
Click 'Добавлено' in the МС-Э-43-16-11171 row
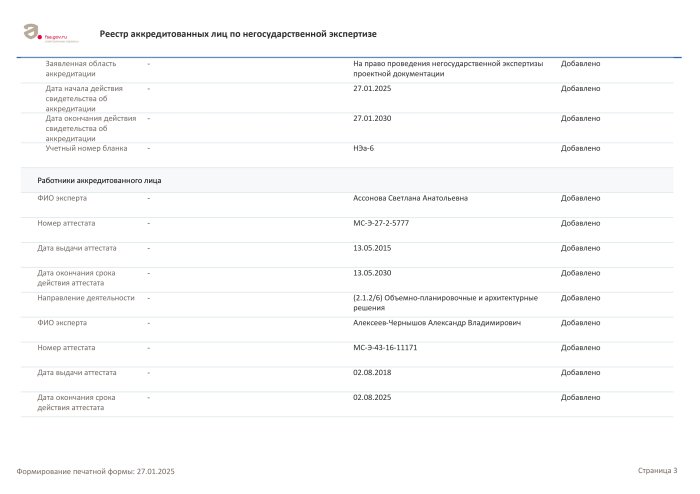click(x=580, y=348)
